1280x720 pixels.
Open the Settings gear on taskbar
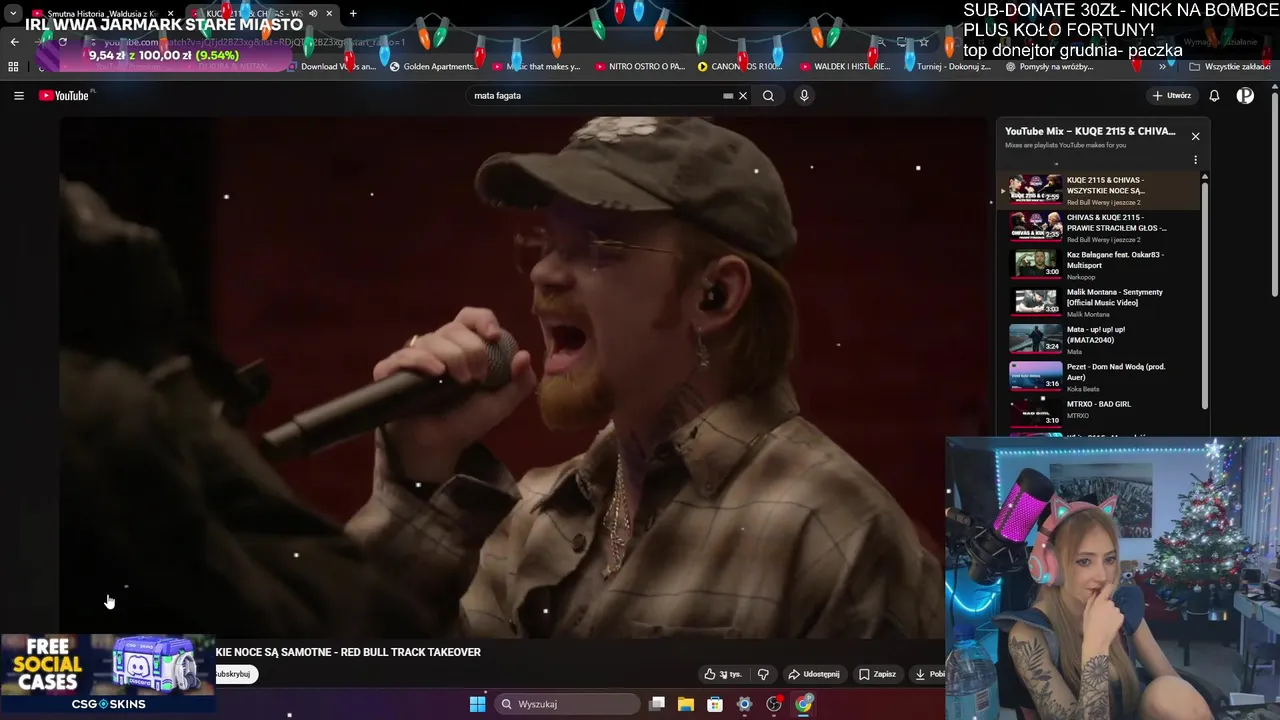tap(744, 704)
